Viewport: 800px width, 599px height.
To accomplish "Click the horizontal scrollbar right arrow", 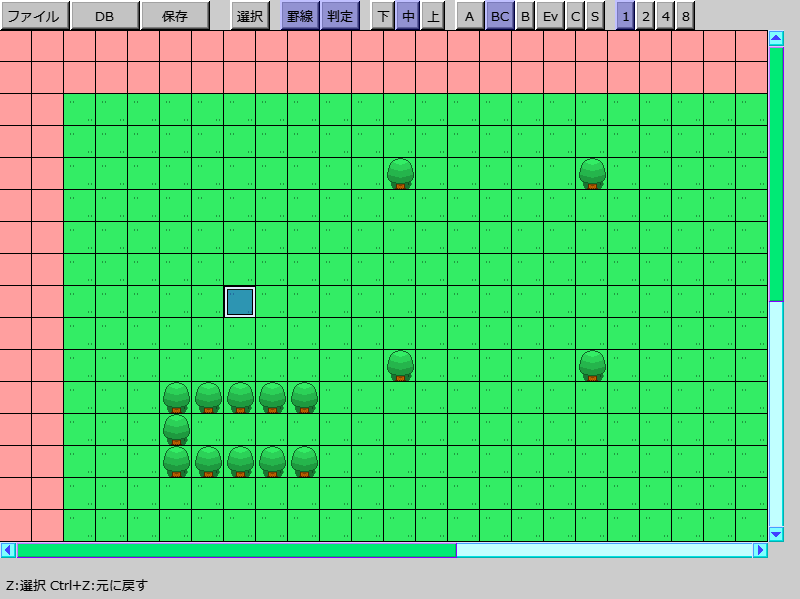I will point(761,550).
